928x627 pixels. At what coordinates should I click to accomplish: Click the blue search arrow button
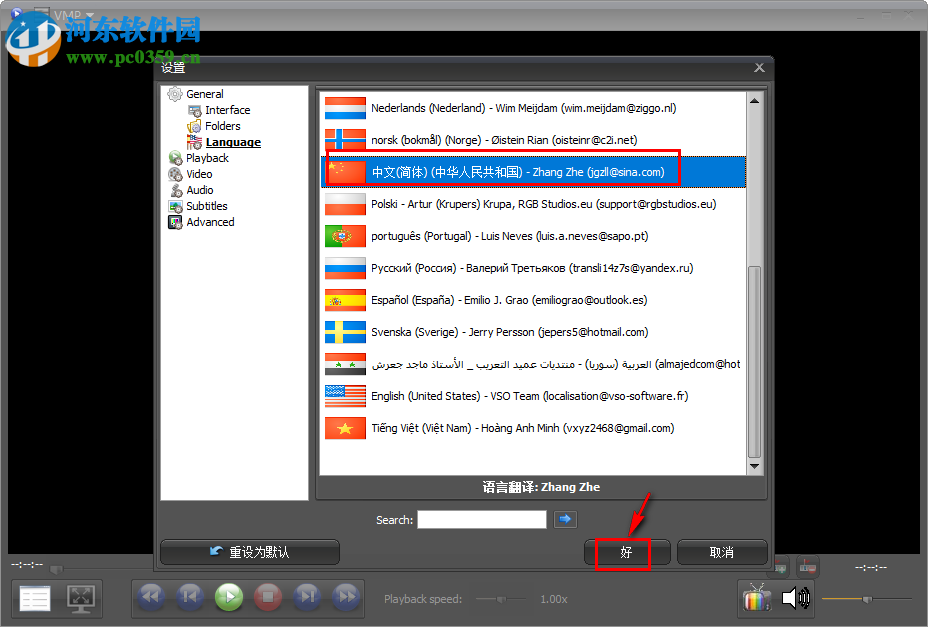tap(565, 519)
